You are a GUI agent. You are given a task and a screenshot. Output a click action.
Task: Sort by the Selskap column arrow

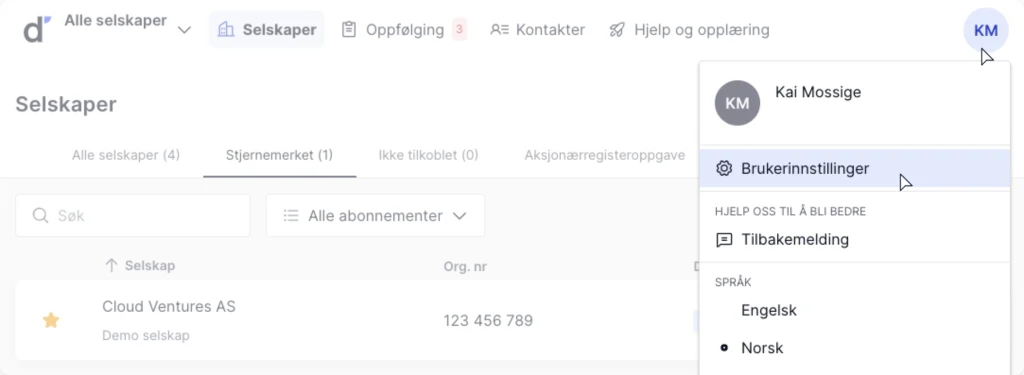[x=112, y=266]
